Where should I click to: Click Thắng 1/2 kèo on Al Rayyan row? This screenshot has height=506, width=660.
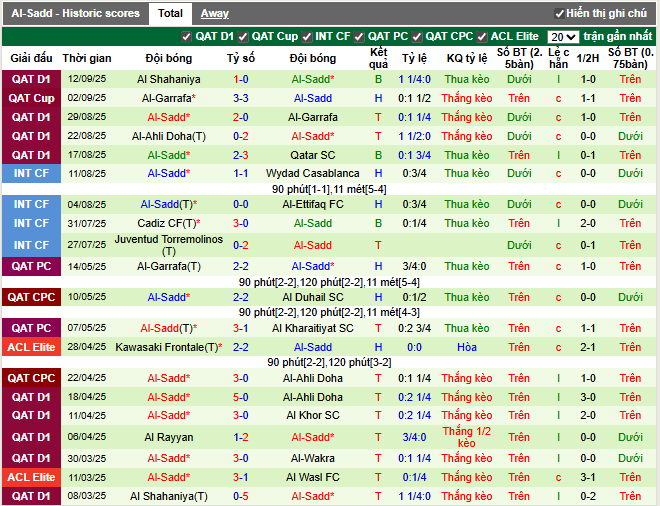467,437
